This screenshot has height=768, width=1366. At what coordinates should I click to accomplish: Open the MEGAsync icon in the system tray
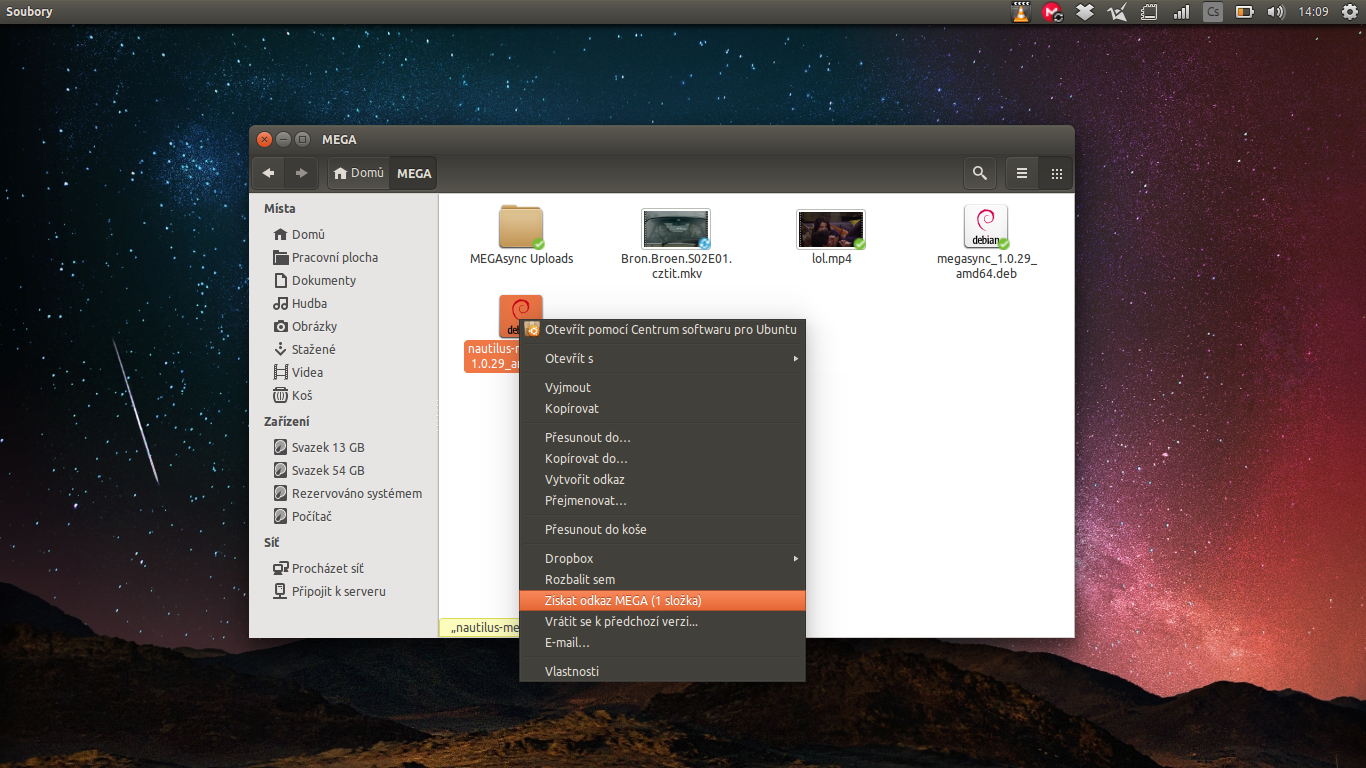click(1052, 11)
